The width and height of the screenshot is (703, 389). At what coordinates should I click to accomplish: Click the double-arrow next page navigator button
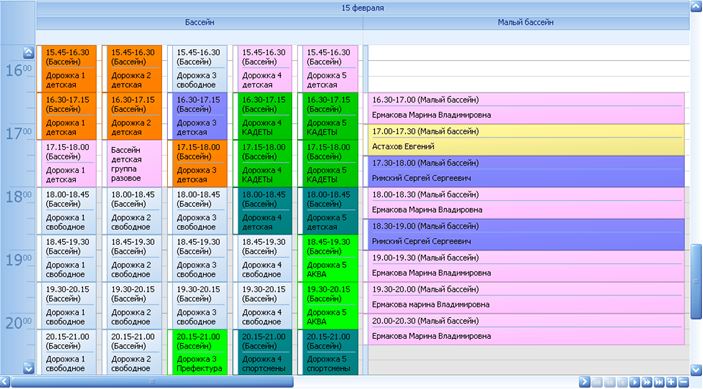click(647, 382)
